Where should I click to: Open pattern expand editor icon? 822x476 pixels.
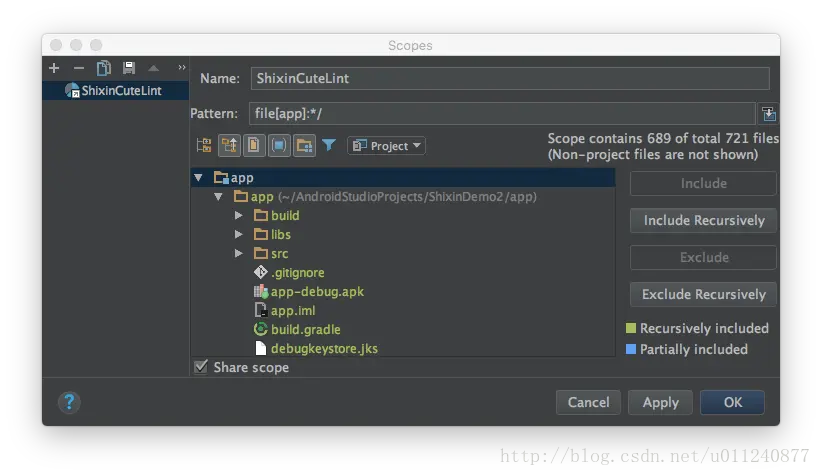click(769, 113)
